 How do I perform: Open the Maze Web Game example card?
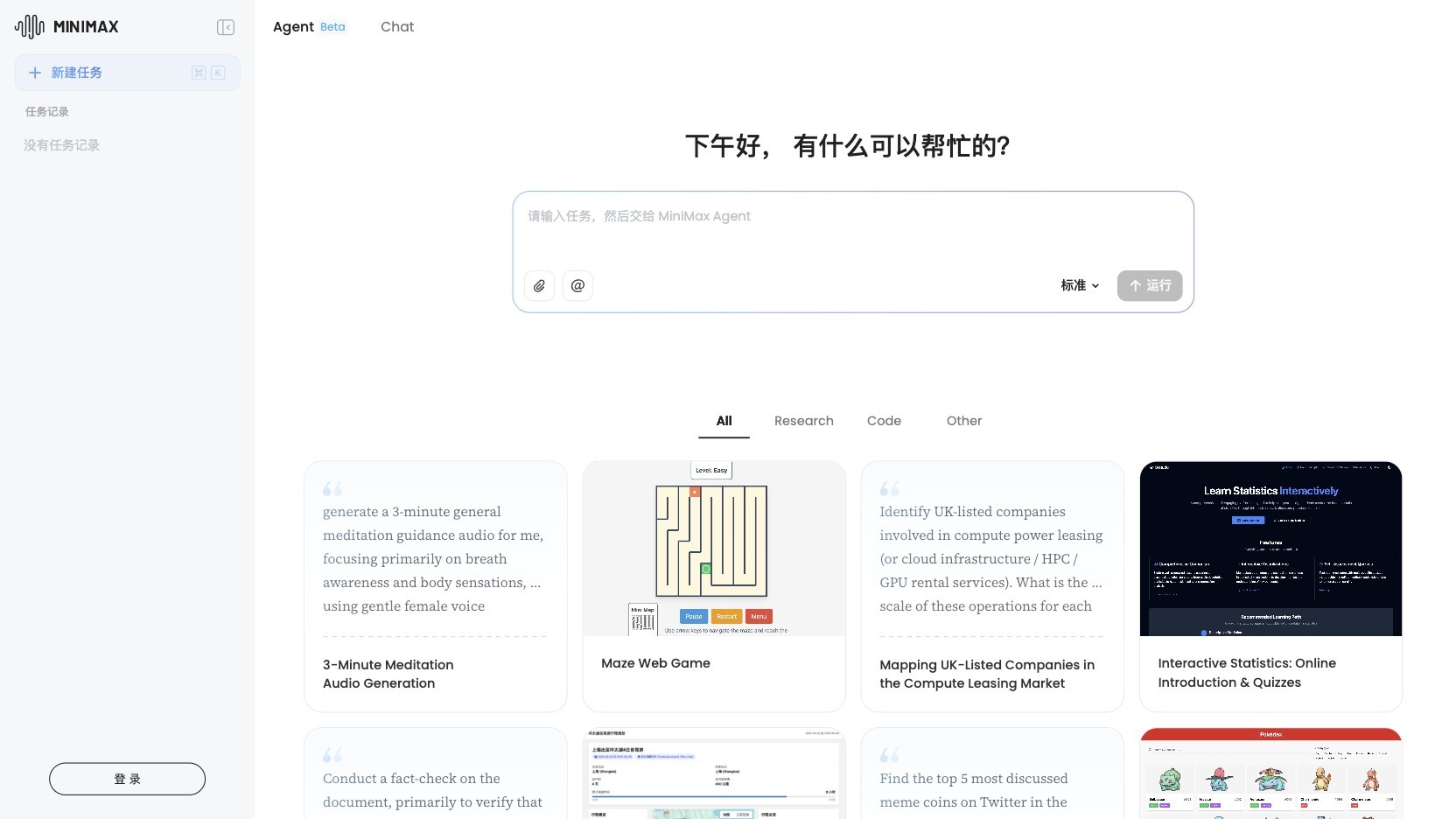click(x=713, y=586)
